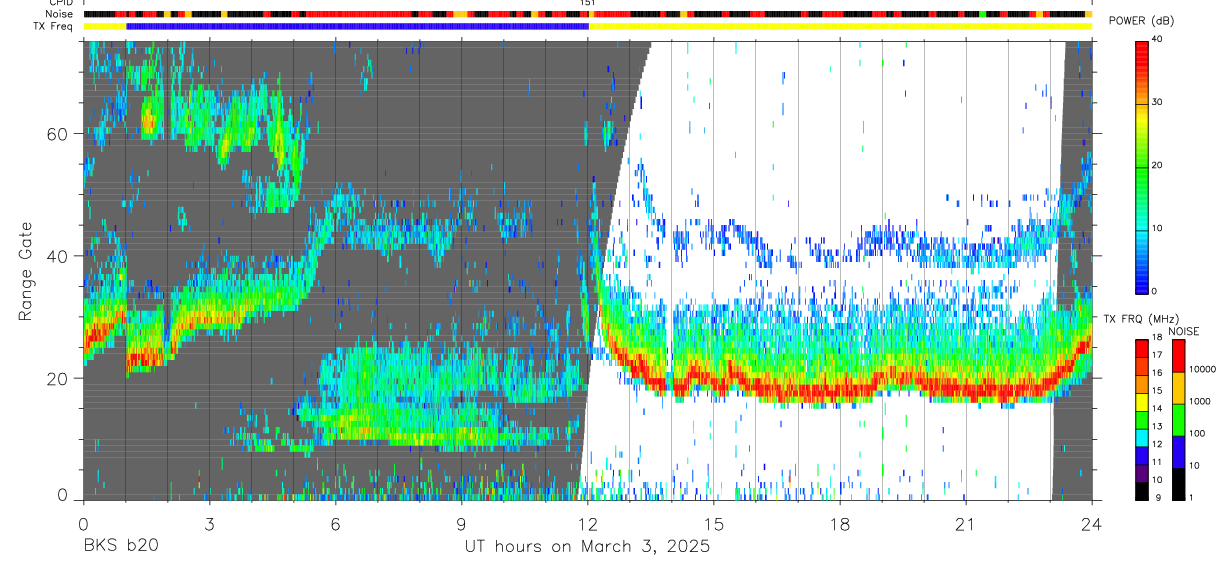Select the "NOISE" legend title on the right

coord(1184,331)
